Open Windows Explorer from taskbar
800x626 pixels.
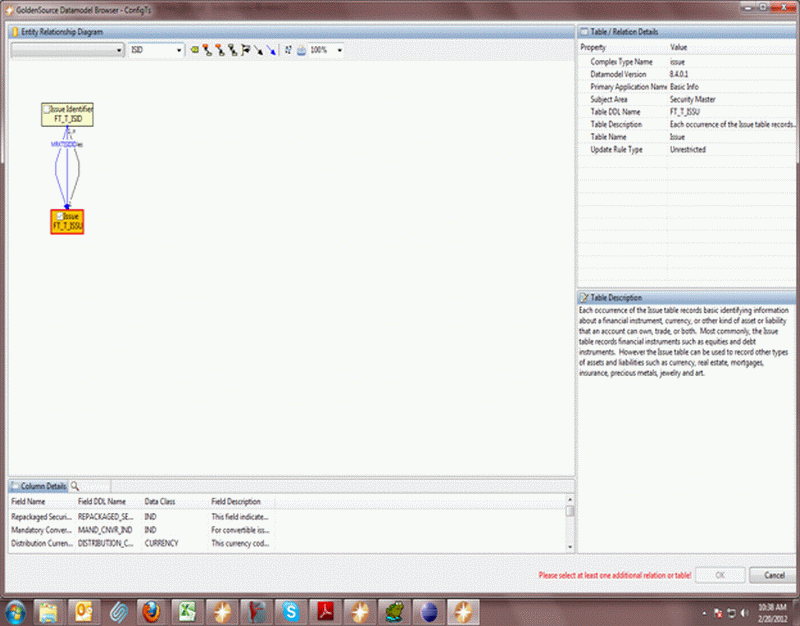48,612
